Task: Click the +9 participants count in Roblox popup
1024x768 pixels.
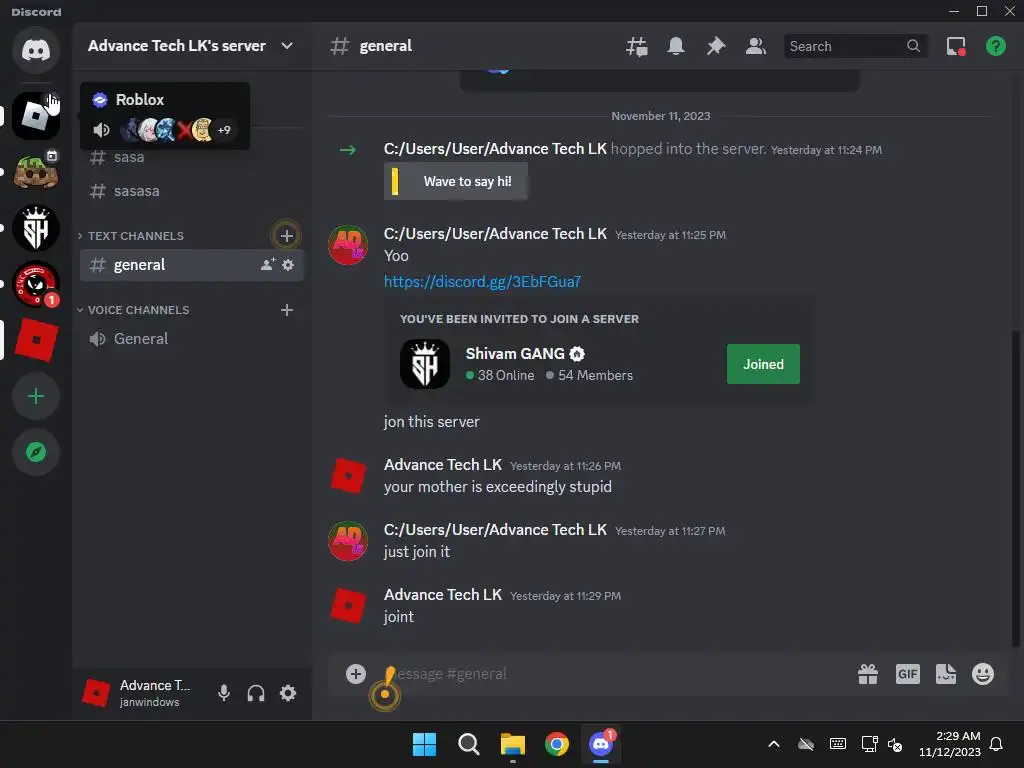Action: (224, 130)
